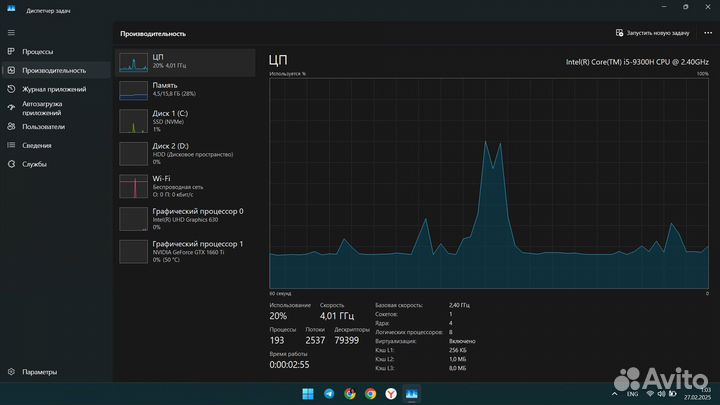Show hidden tray icons chevron
Image resolution: width=720 pixels, height=405 pixels.
click(614, 394)
